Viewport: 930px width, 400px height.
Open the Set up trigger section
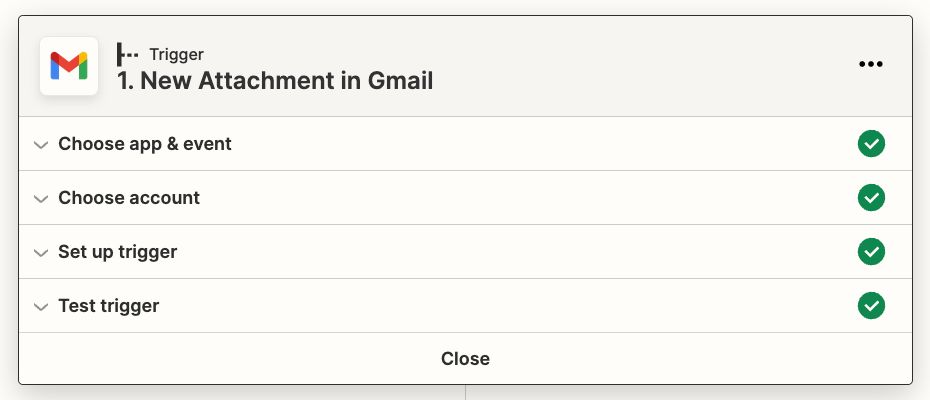(x=466, y=252)
